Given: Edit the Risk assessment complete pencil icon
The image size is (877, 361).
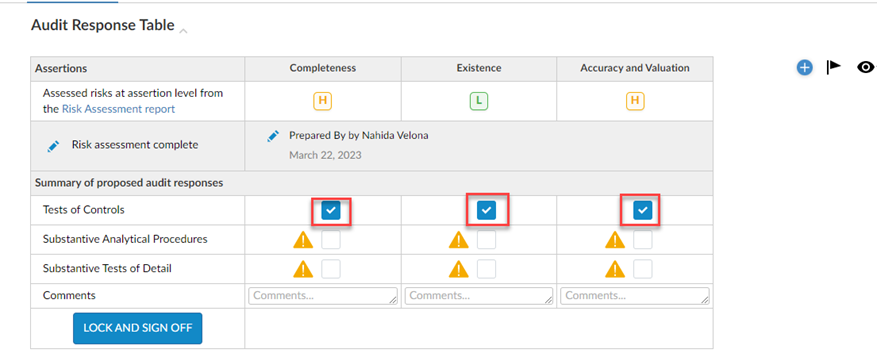Looking at the screenshot, I should pos(53,147).
